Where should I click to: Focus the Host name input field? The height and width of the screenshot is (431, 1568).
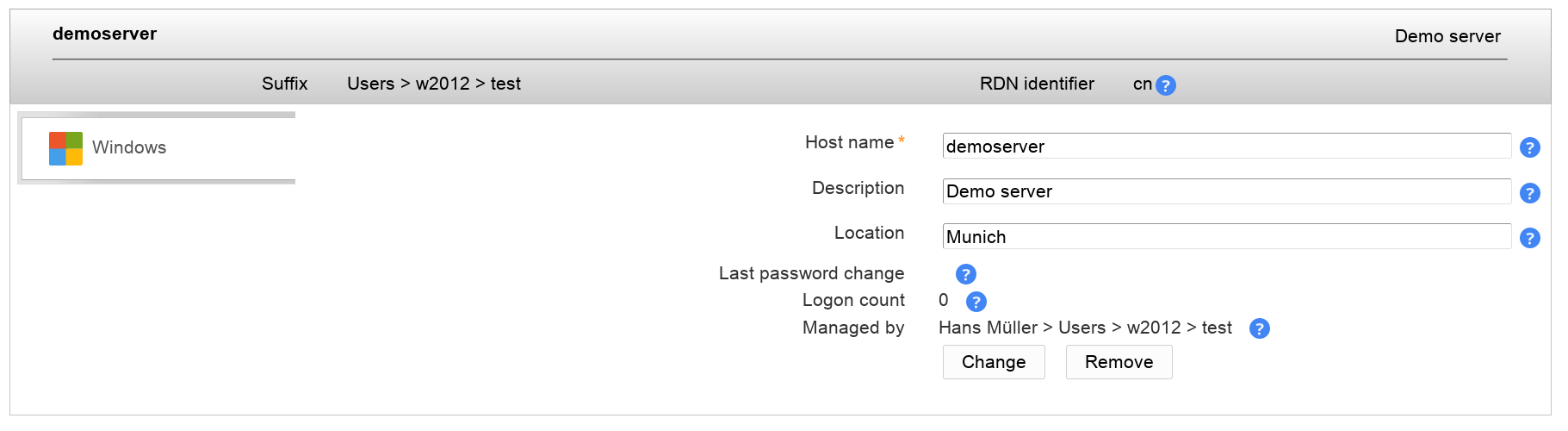coord(1226,147)
